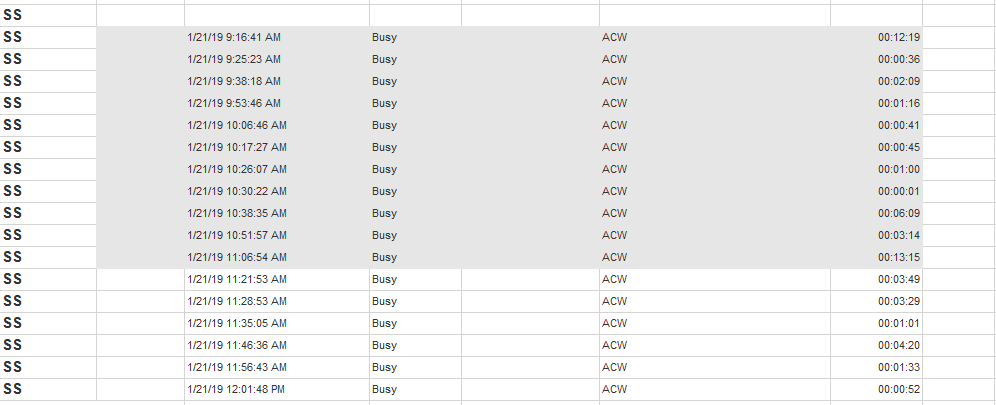This screenshot has height=405, width=996.
Task: Click the 00:00:45 duration cell
Action: click(877, 147)
